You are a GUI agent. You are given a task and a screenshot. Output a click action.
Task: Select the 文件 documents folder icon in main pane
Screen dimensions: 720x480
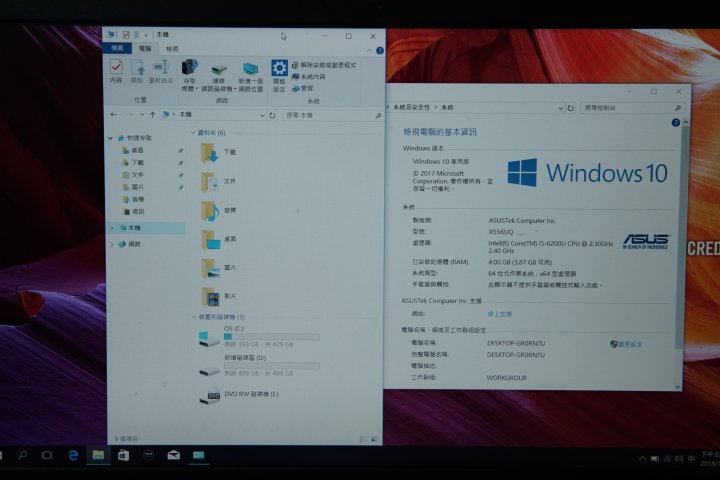pos(210,181)
